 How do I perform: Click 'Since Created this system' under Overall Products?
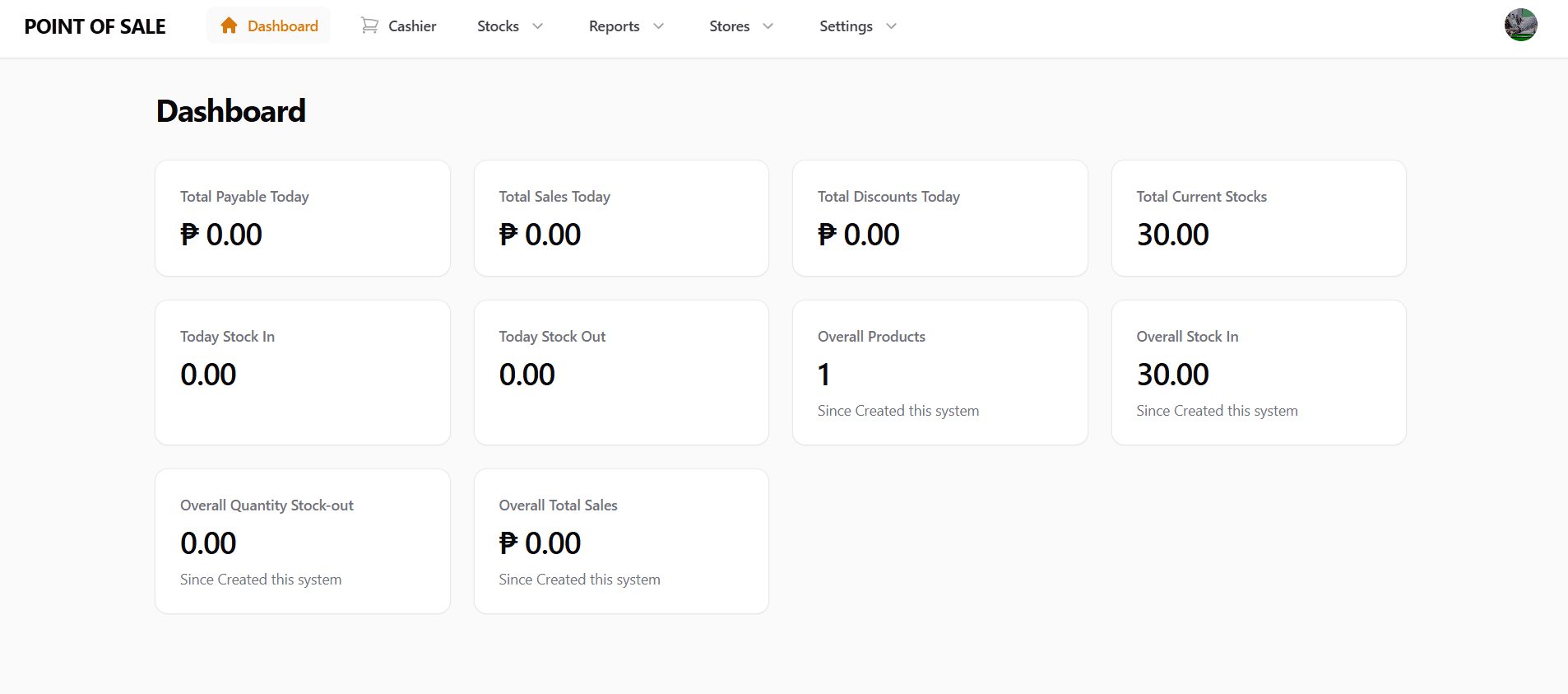(x=898, y=411)
